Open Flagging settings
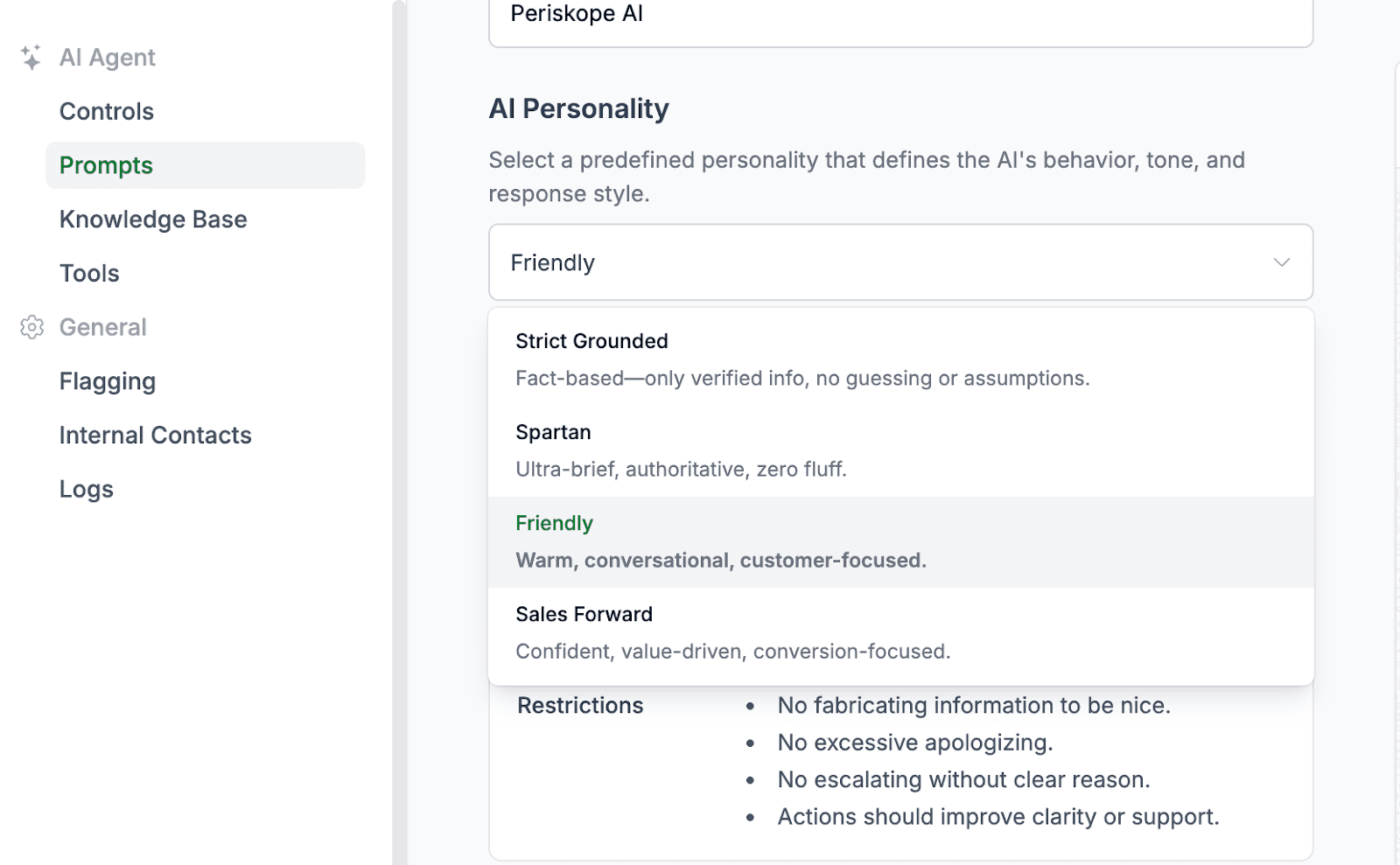Viewport: 1400px width, 865px height. click(108, 381)
